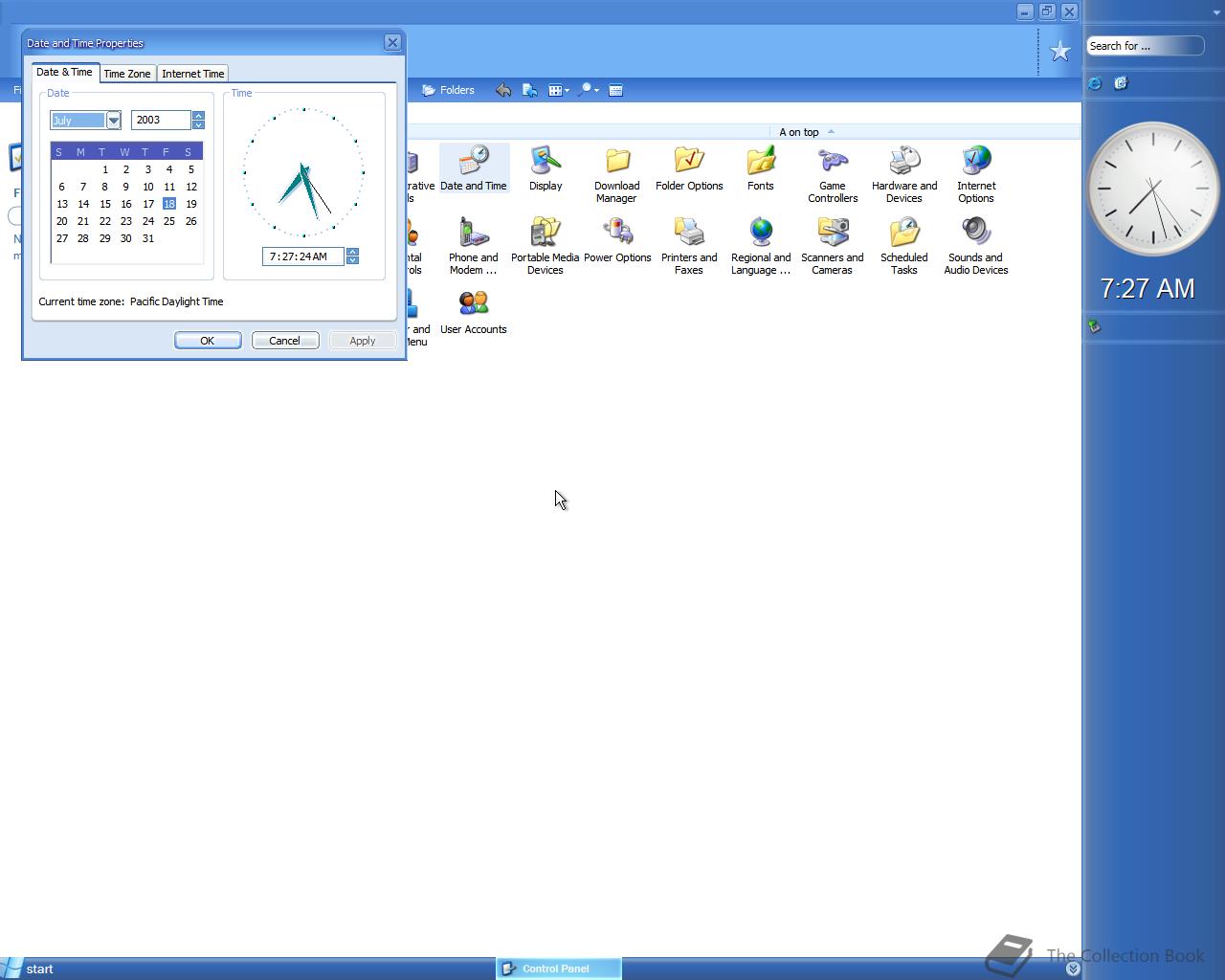Click the 'Search for ...' box

click(x=1145, y=46)
